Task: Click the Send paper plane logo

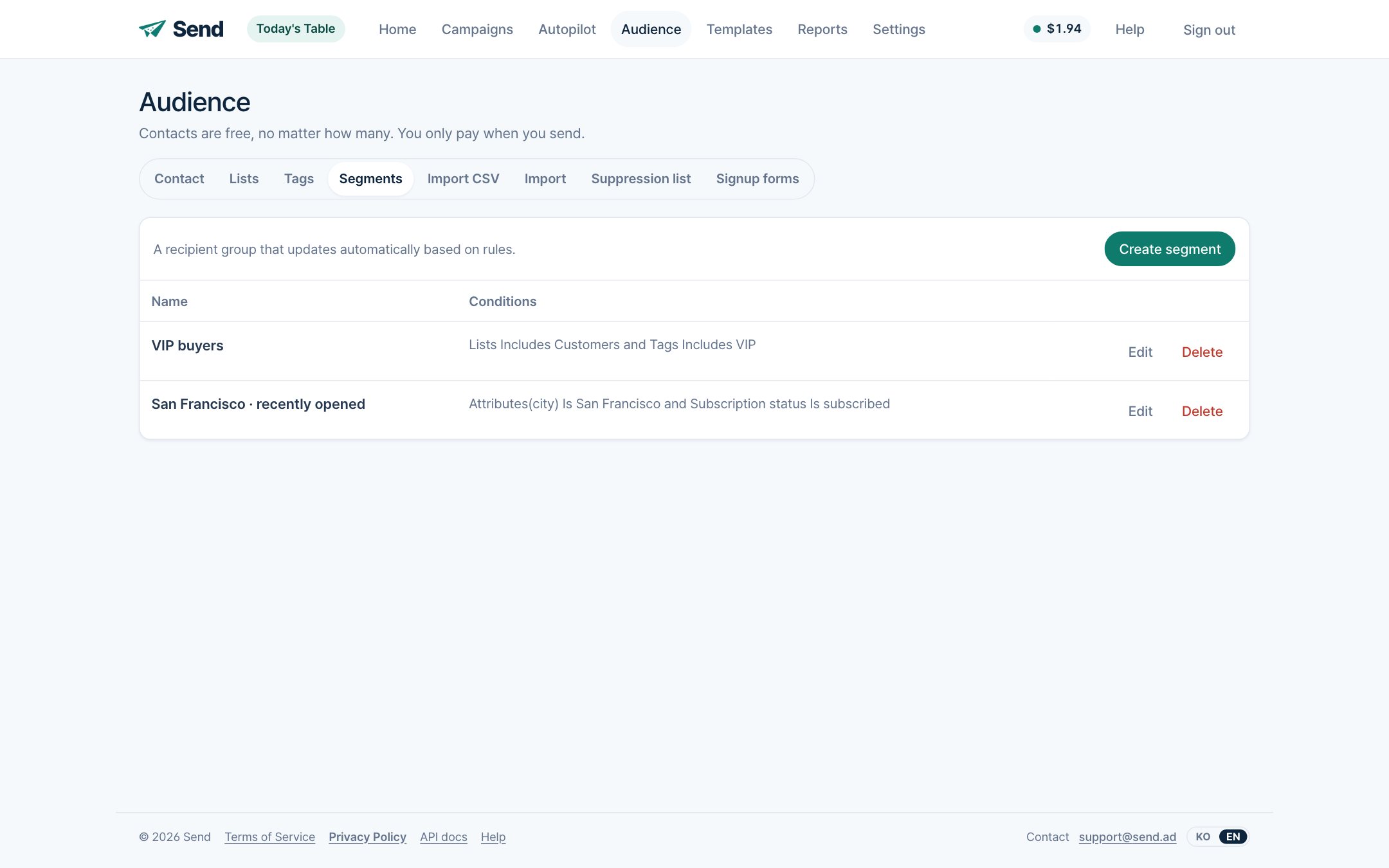Action: (181, 29)
